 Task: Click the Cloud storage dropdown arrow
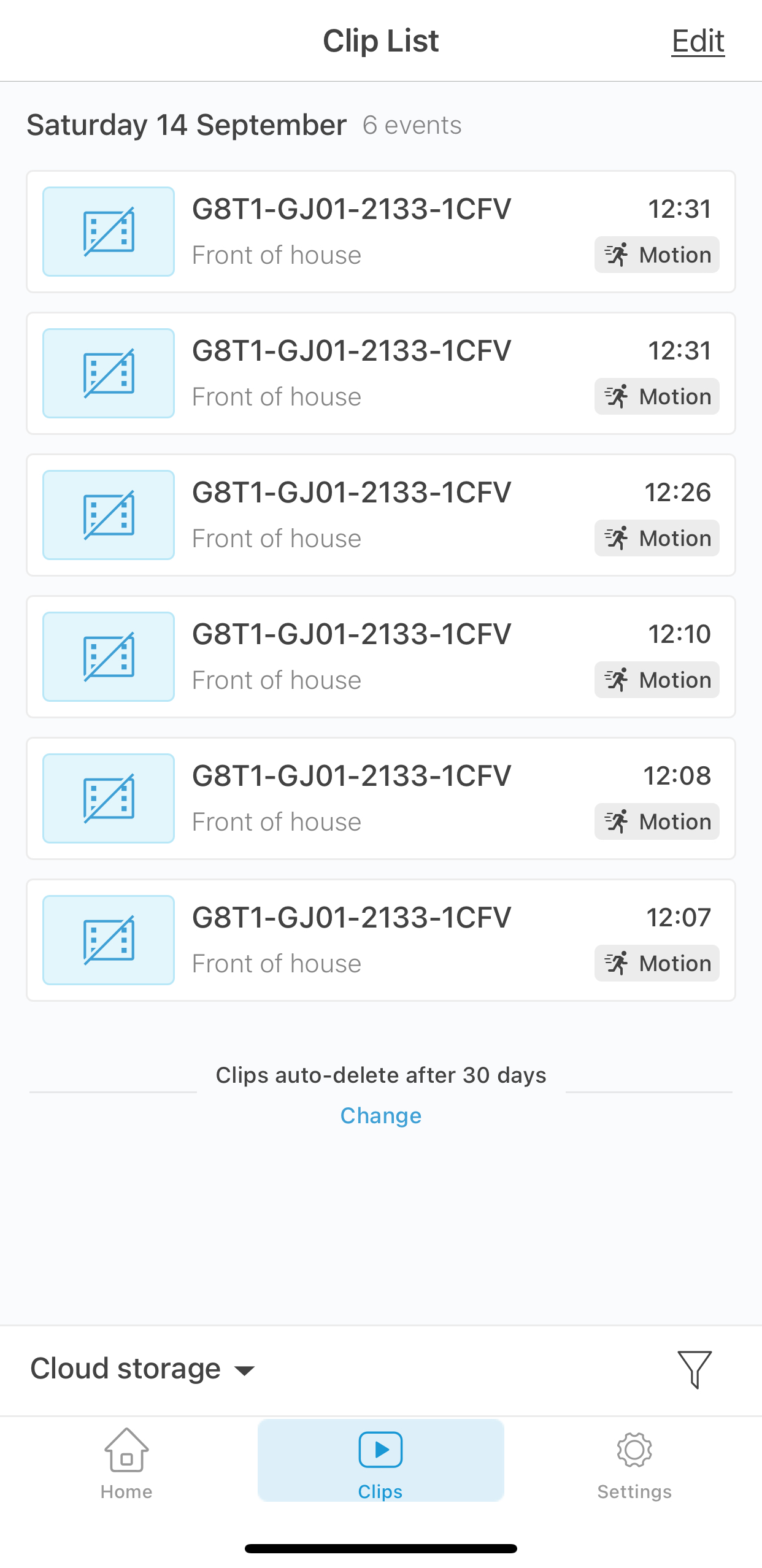point(245,1370)
